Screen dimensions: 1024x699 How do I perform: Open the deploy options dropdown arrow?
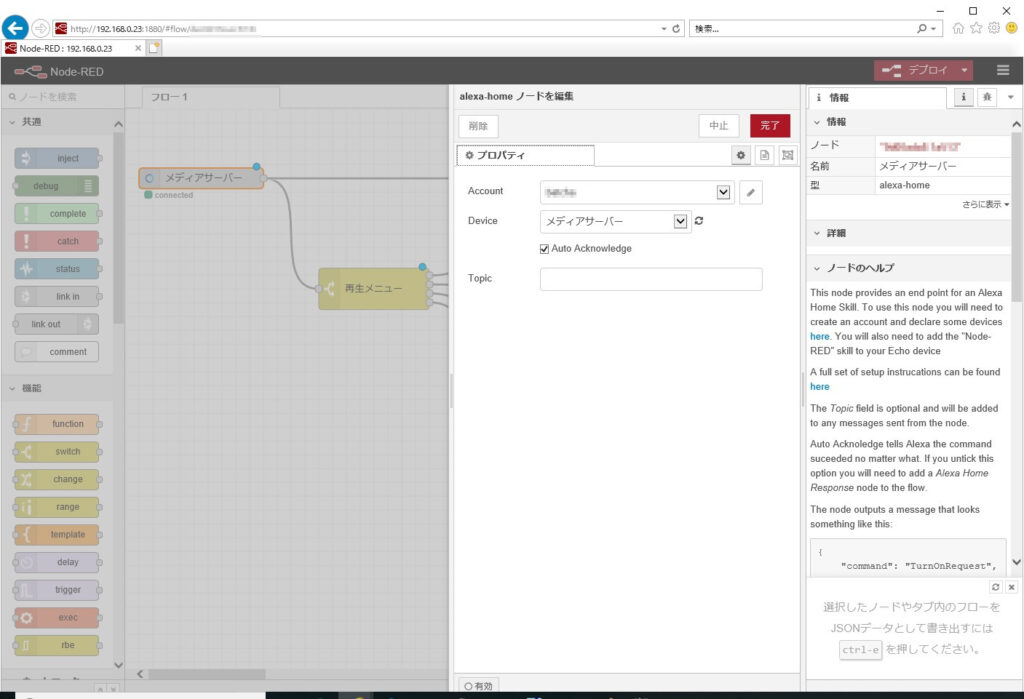pos(964,71)
